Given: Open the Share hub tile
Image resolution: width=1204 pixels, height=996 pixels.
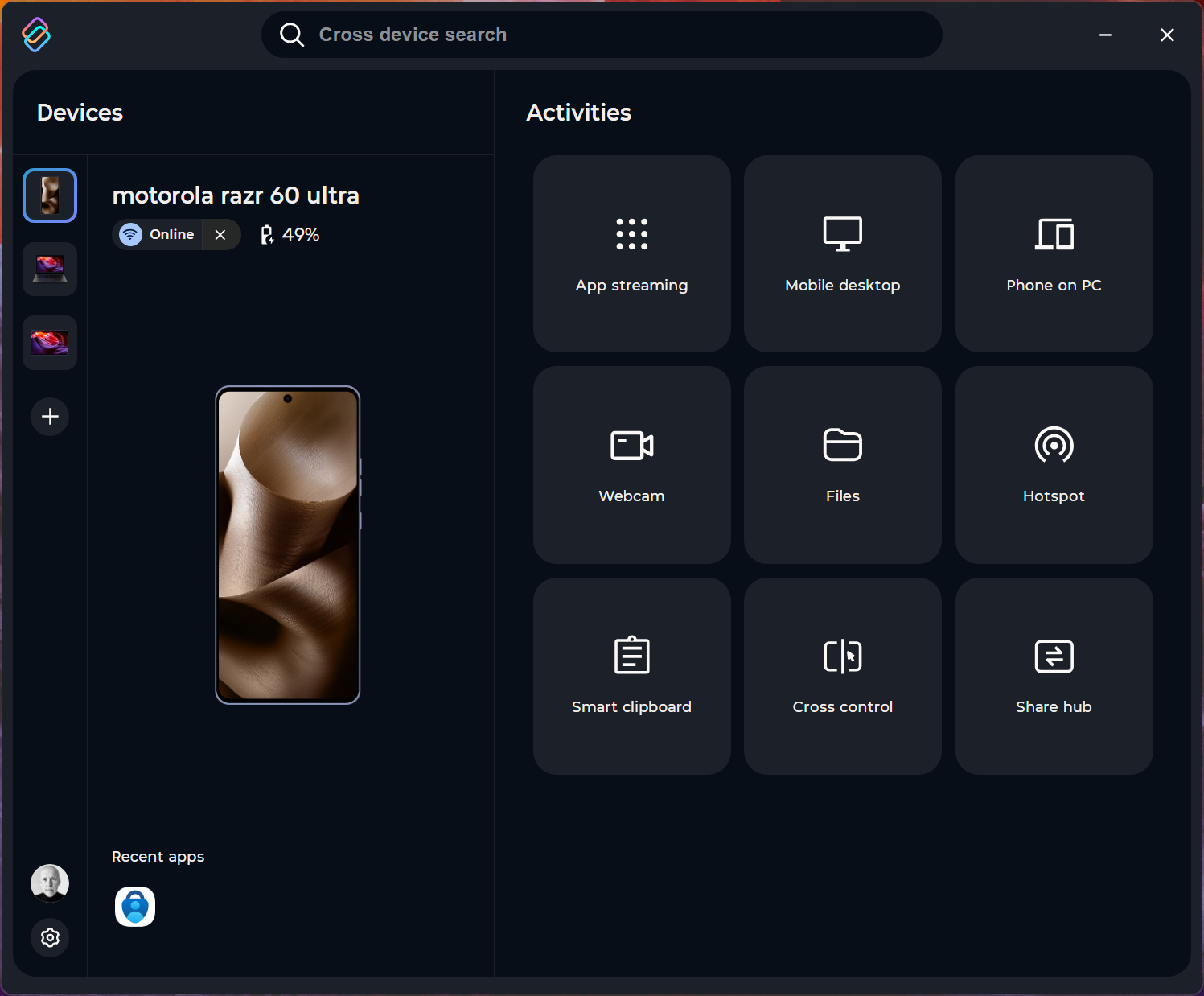Looking at the screenshot, I should point(1054,676).
